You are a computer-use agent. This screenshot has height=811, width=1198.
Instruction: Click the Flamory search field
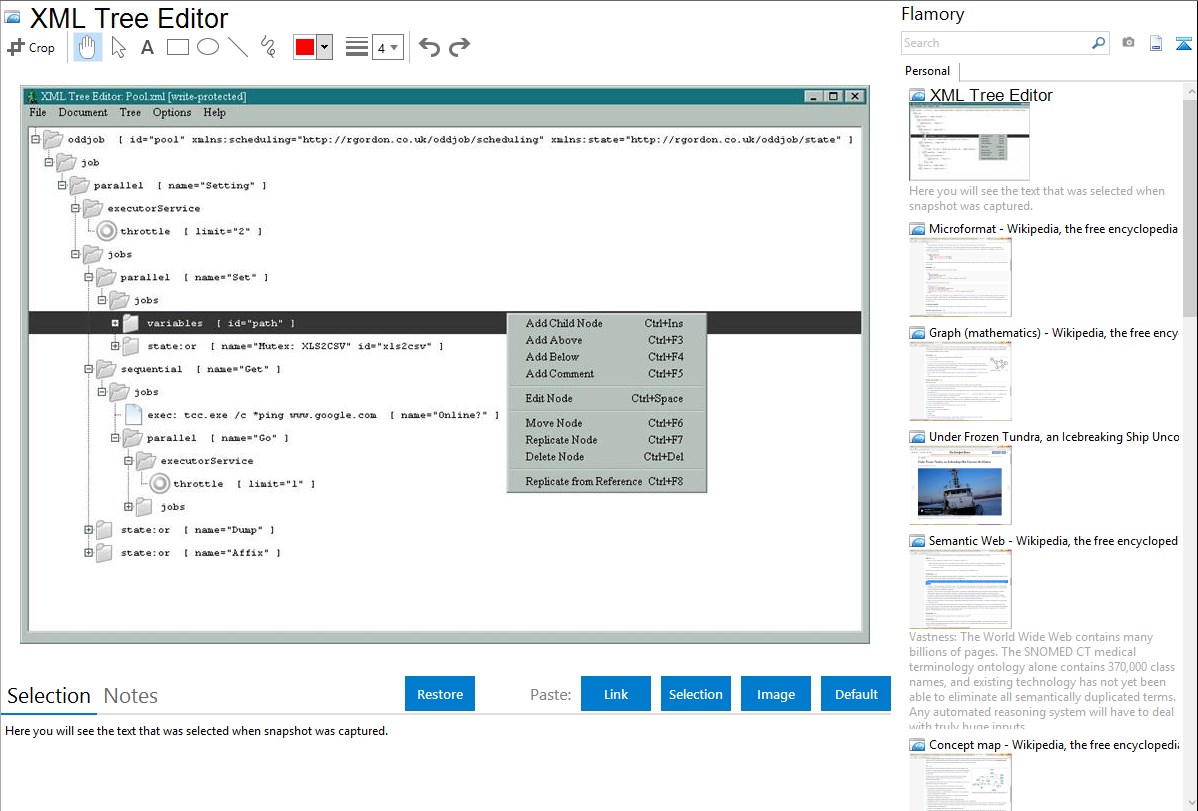coord(995,43)
